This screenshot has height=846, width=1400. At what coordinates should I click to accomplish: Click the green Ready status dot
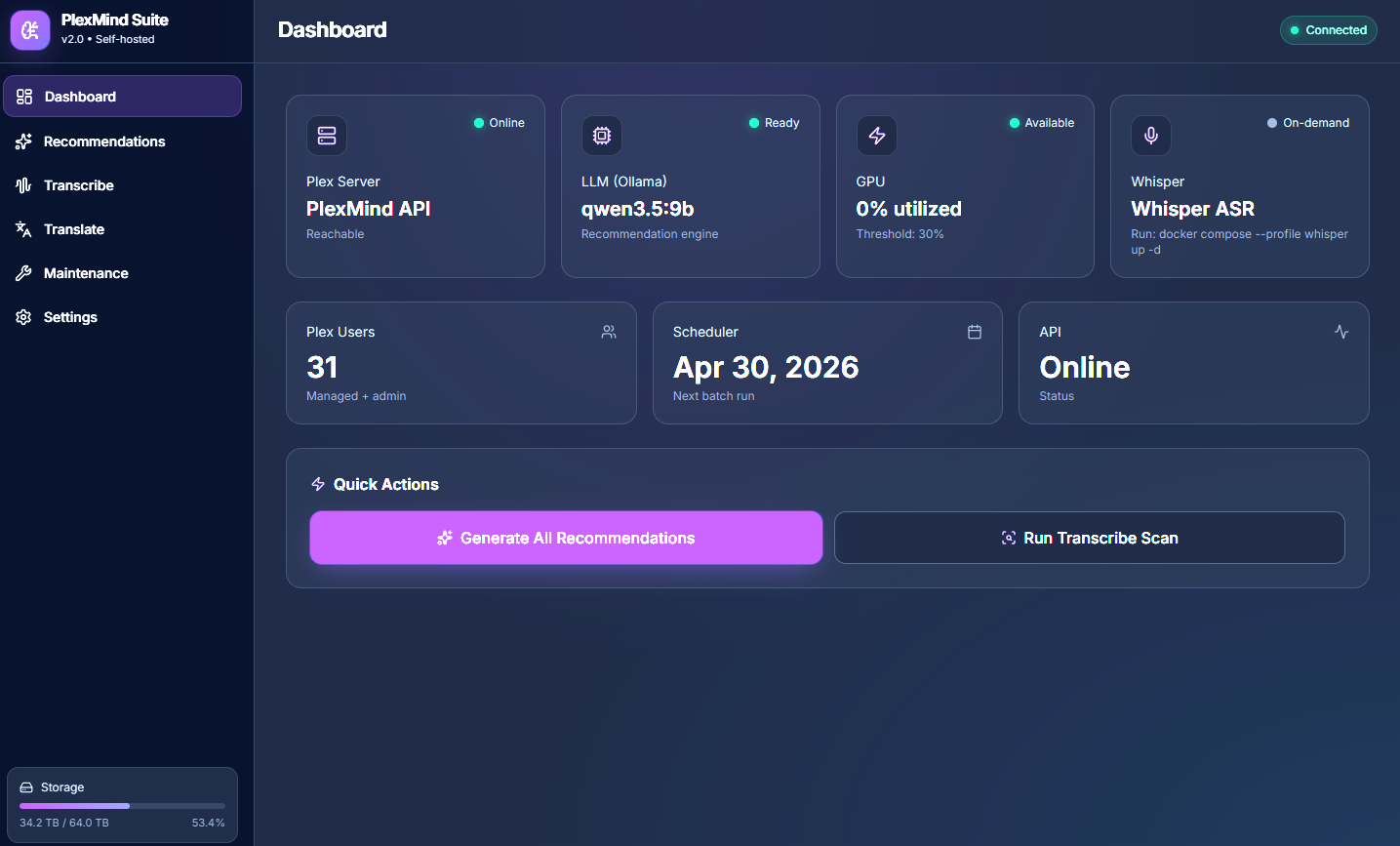tap(754, 123)
